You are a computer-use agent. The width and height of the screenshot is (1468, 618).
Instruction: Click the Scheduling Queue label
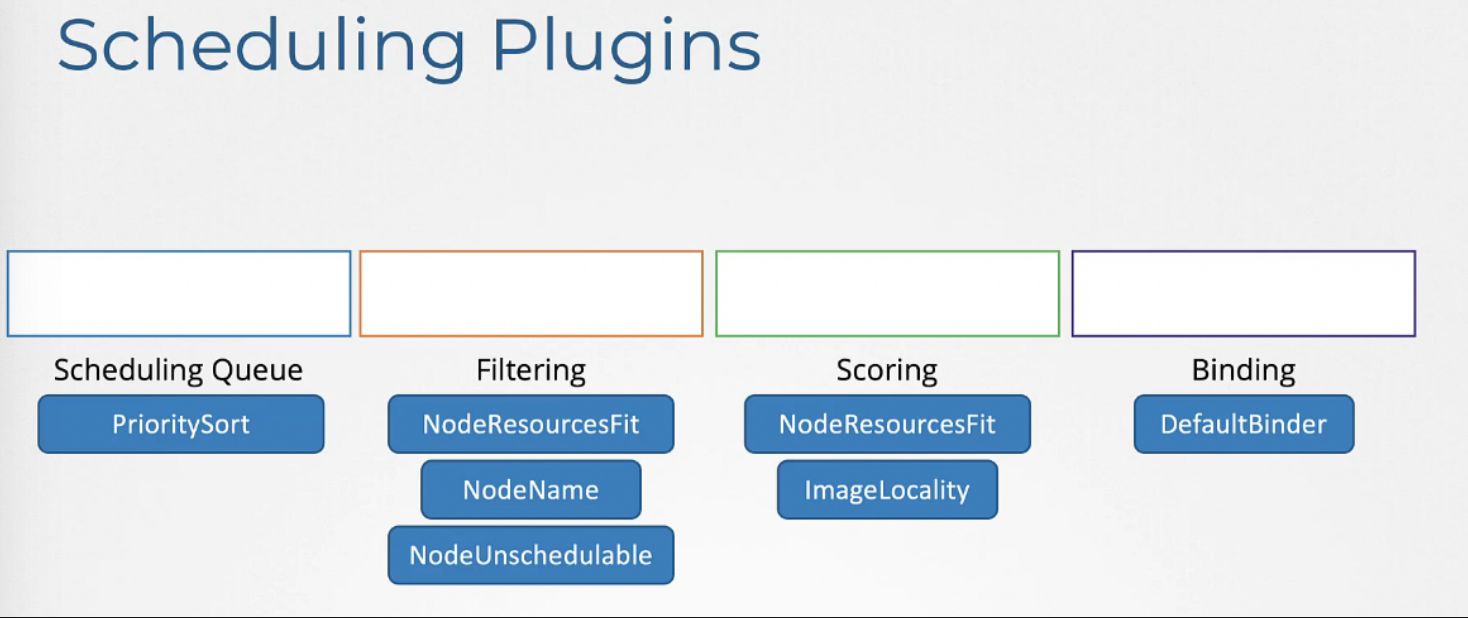pos(178,371)
